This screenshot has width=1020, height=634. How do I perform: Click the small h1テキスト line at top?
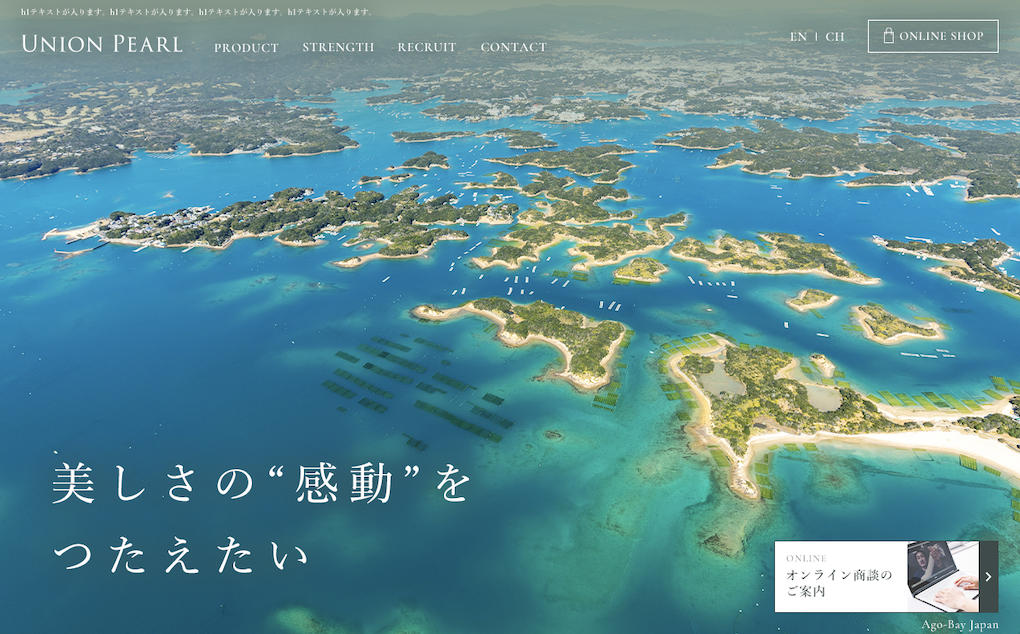tap(198, 12)
